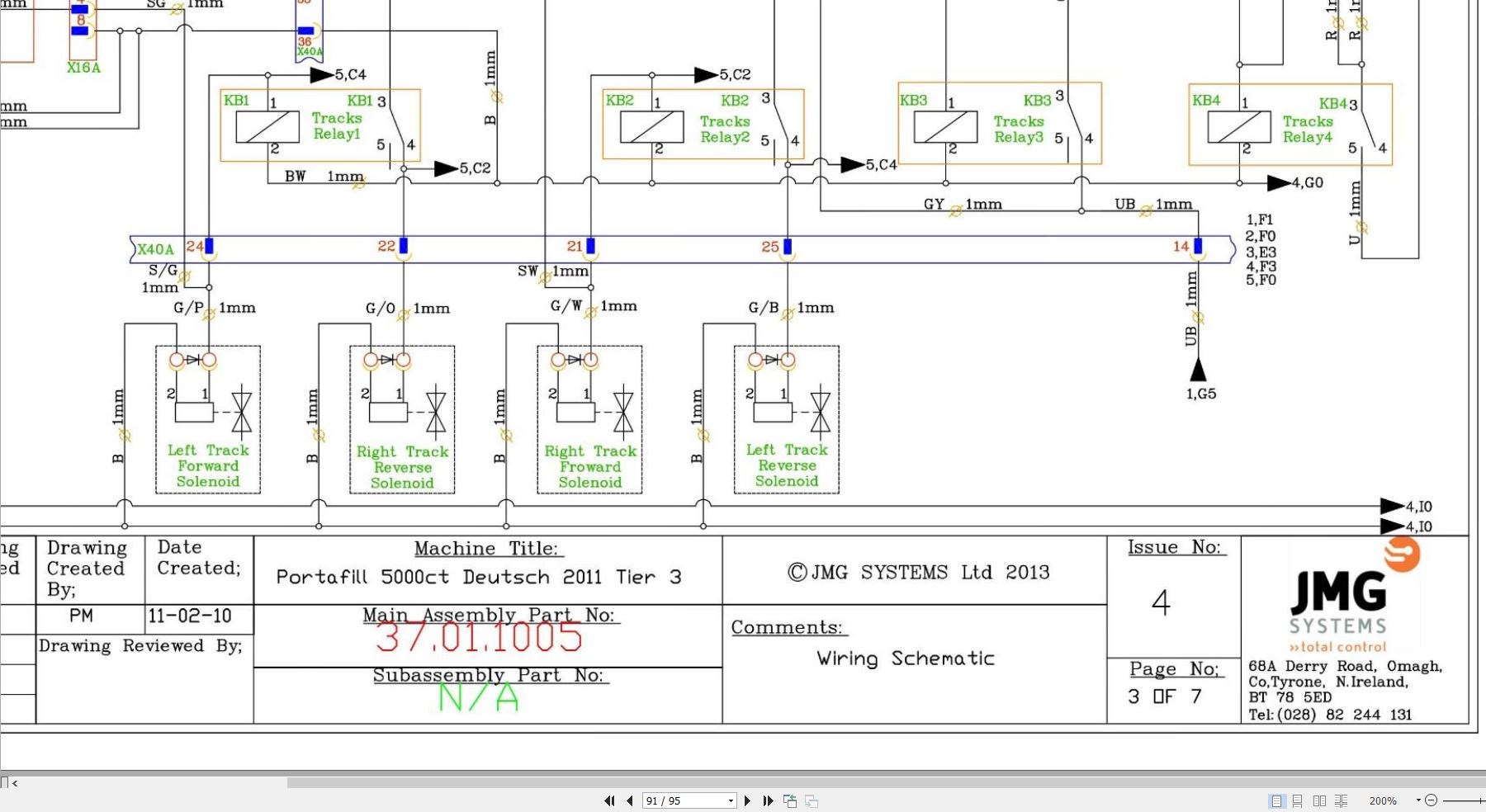Screen dimensions: 1486x812
Task: Click the G/W 1mm wire label
Action: 594,306
